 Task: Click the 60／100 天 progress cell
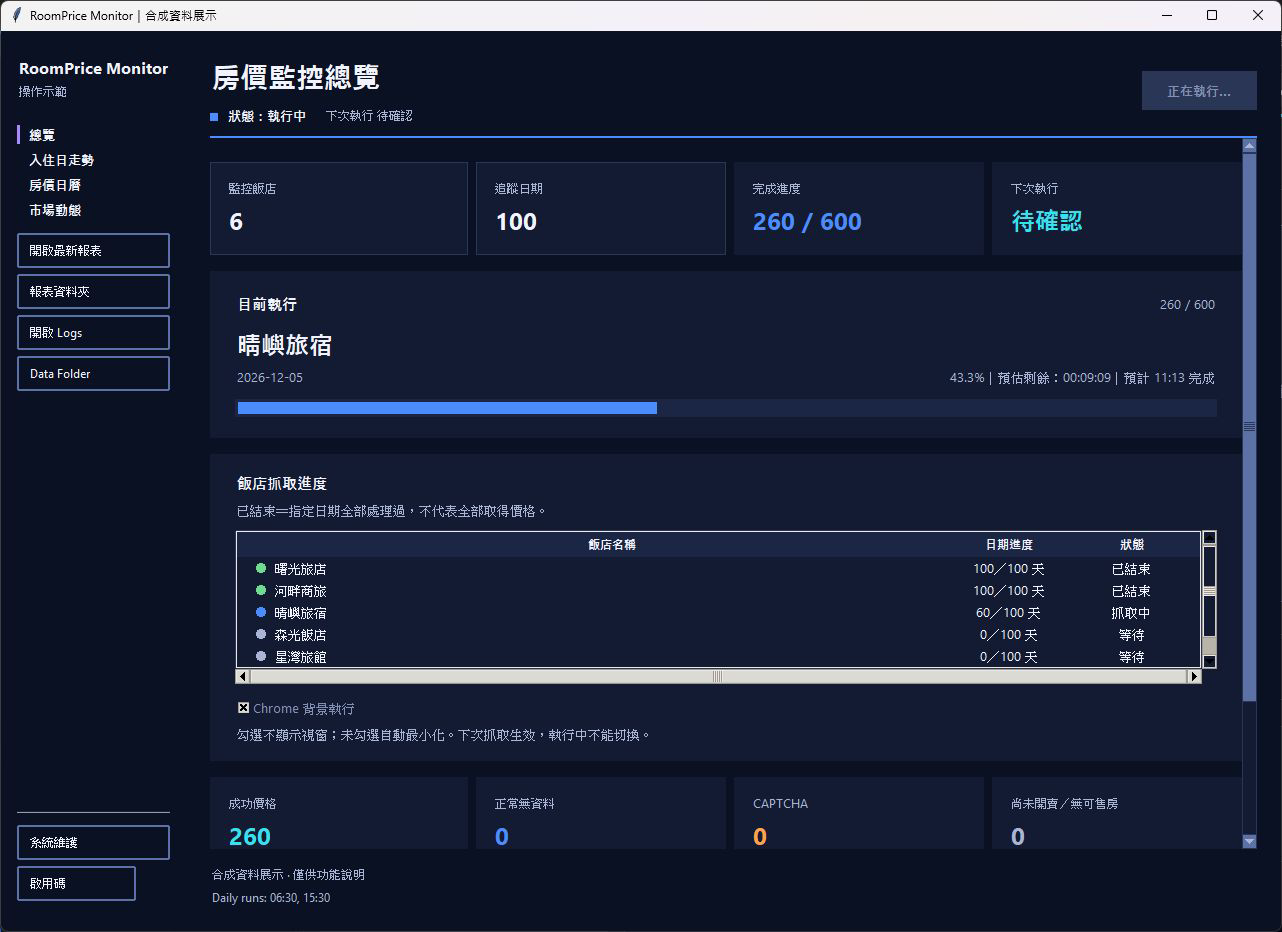tap(1008, 613)
